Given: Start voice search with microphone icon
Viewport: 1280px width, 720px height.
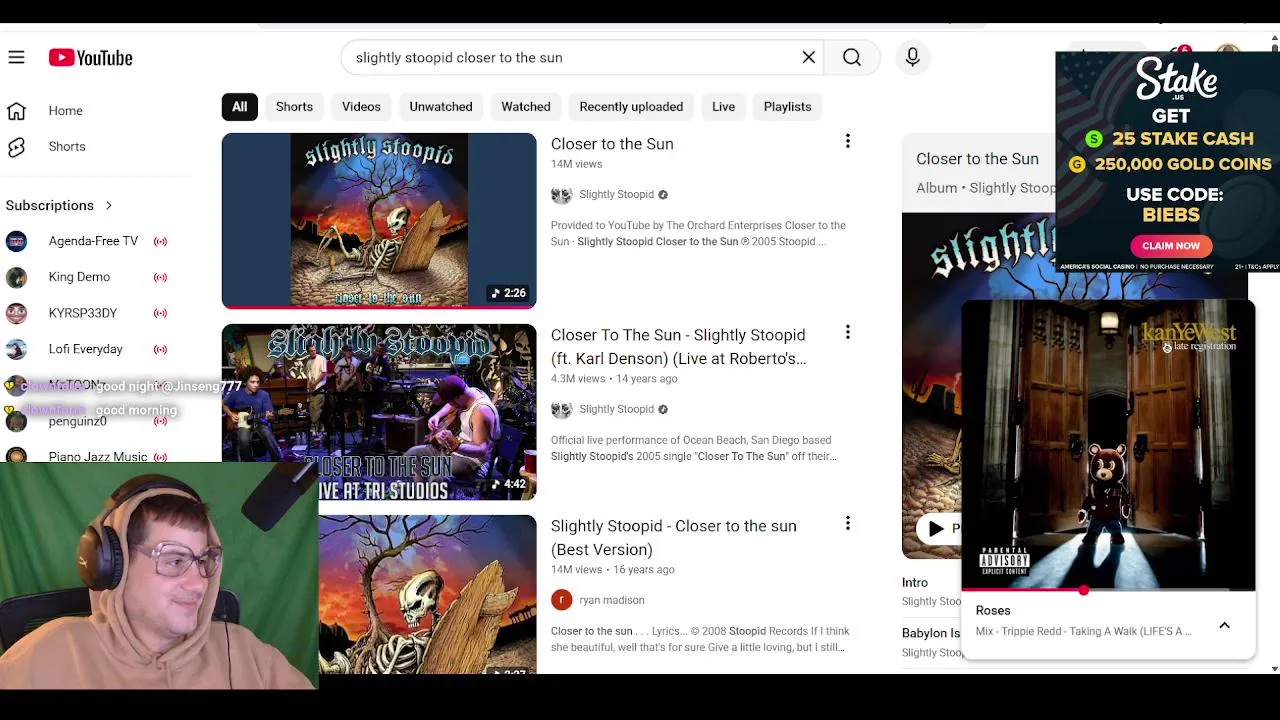Looking at the screenshot, I should 912,58.
